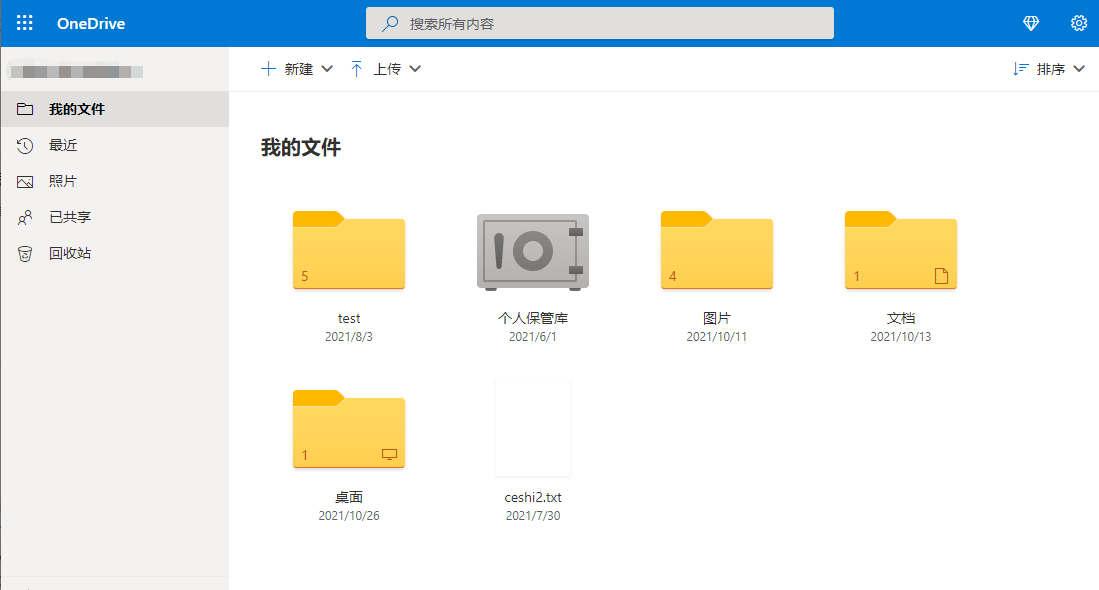This screenshot has height=590, width=1099.
Task: Click the plus icon beside 新建
Action: coord(268,69)
